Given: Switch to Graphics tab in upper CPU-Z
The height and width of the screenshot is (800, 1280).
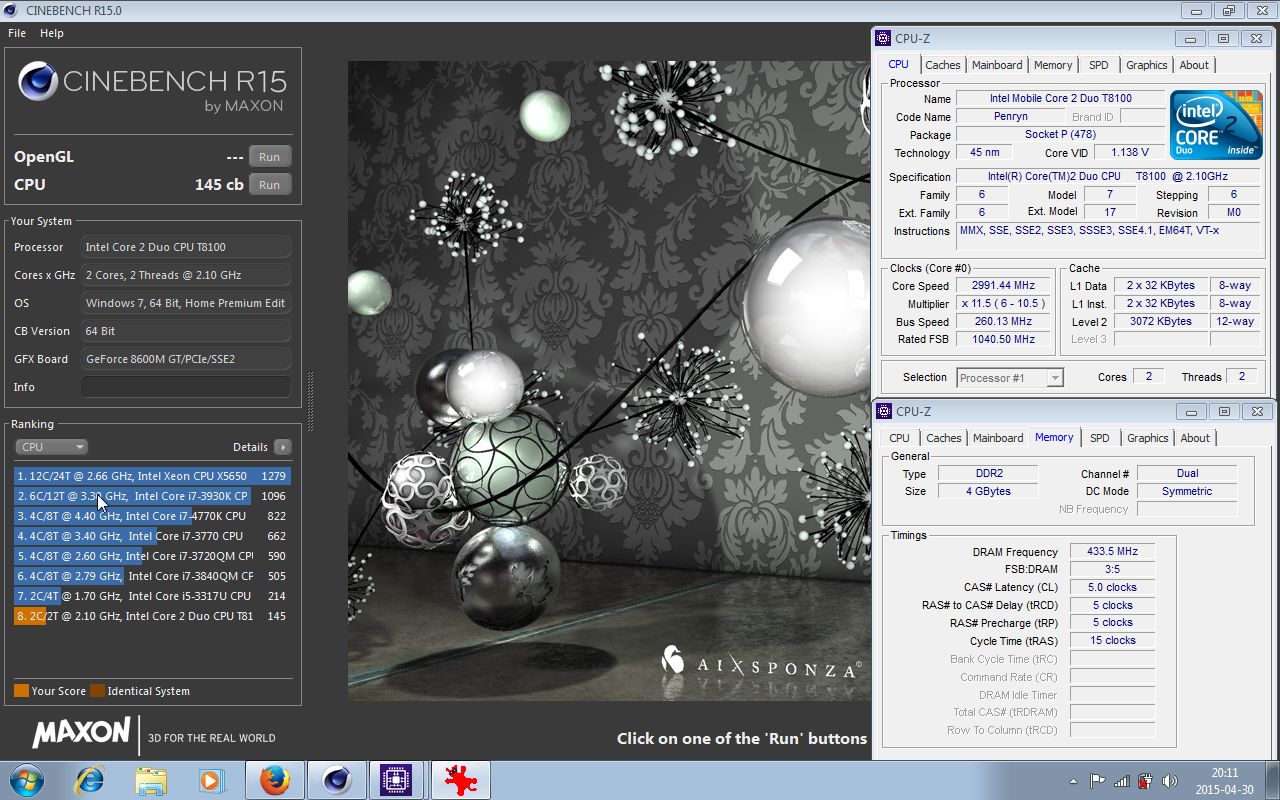Looking at the screenshot, I should [1147, 65].
